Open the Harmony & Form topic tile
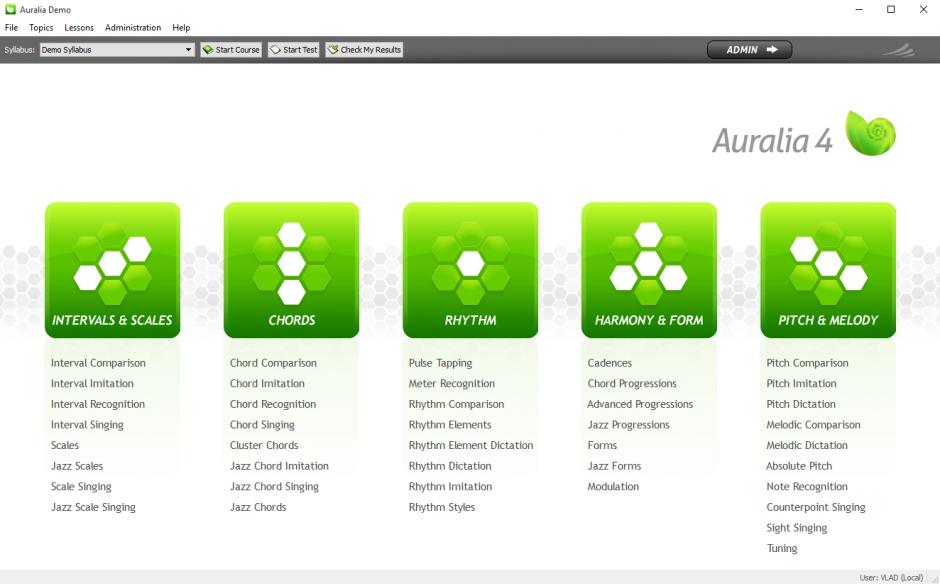The height and width of the screenshot is (584, 940). [x=649, y=270]
